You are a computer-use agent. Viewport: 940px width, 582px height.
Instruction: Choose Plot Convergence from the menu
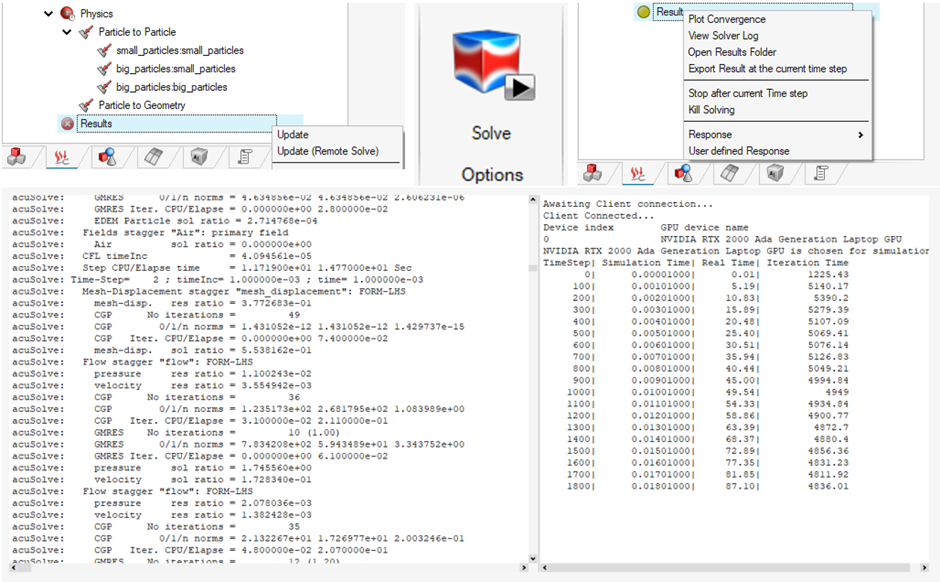pyautogui.click(x=727, y=19)
